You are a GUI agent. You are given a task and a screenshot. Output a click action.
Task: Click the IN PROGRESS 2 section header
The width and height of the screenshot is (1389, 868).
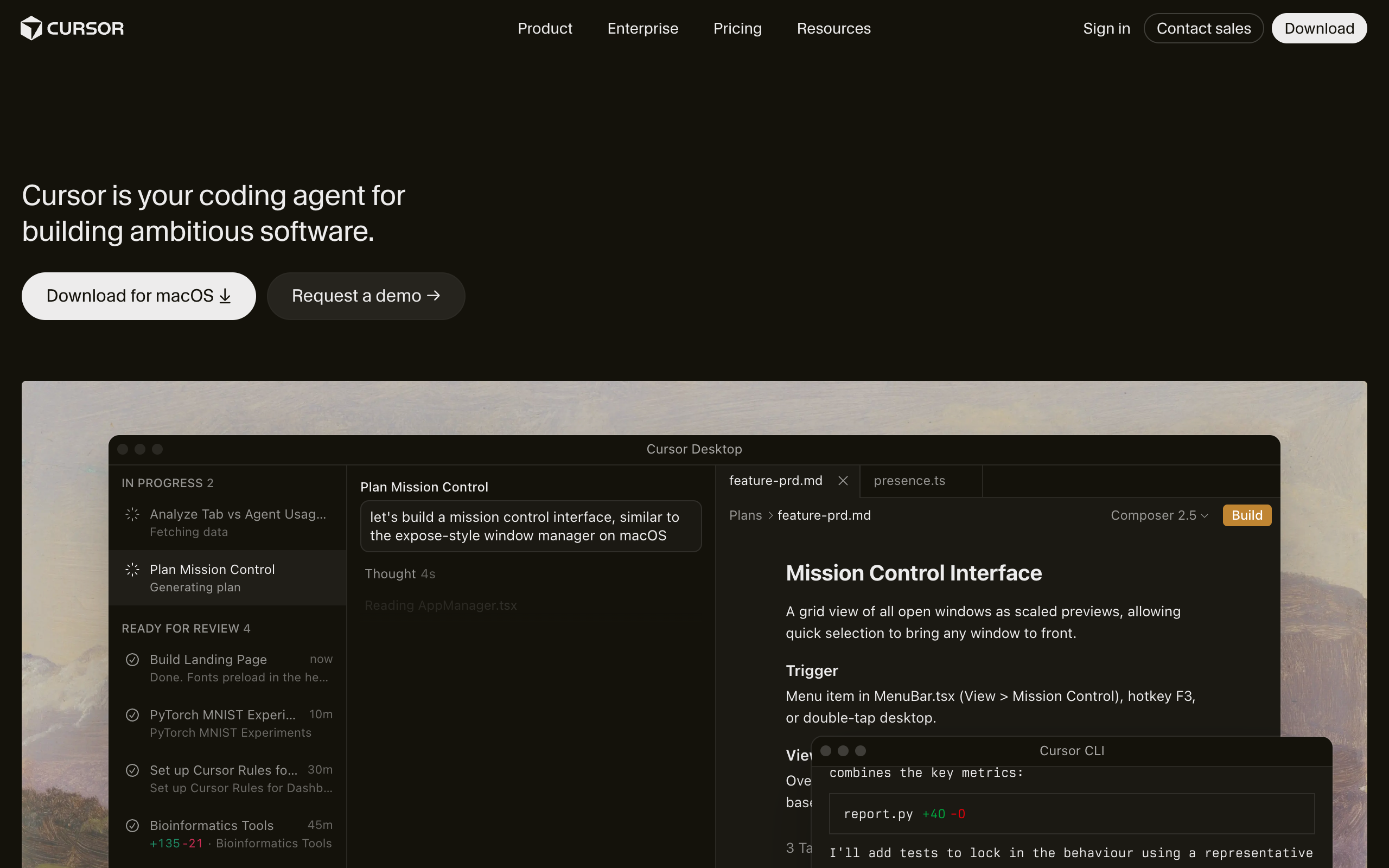coord(167,483)
